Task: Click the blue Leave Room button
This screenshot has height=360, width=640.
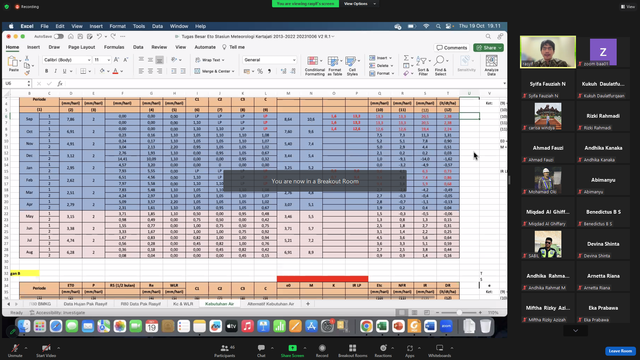Action: pos(620,351)
